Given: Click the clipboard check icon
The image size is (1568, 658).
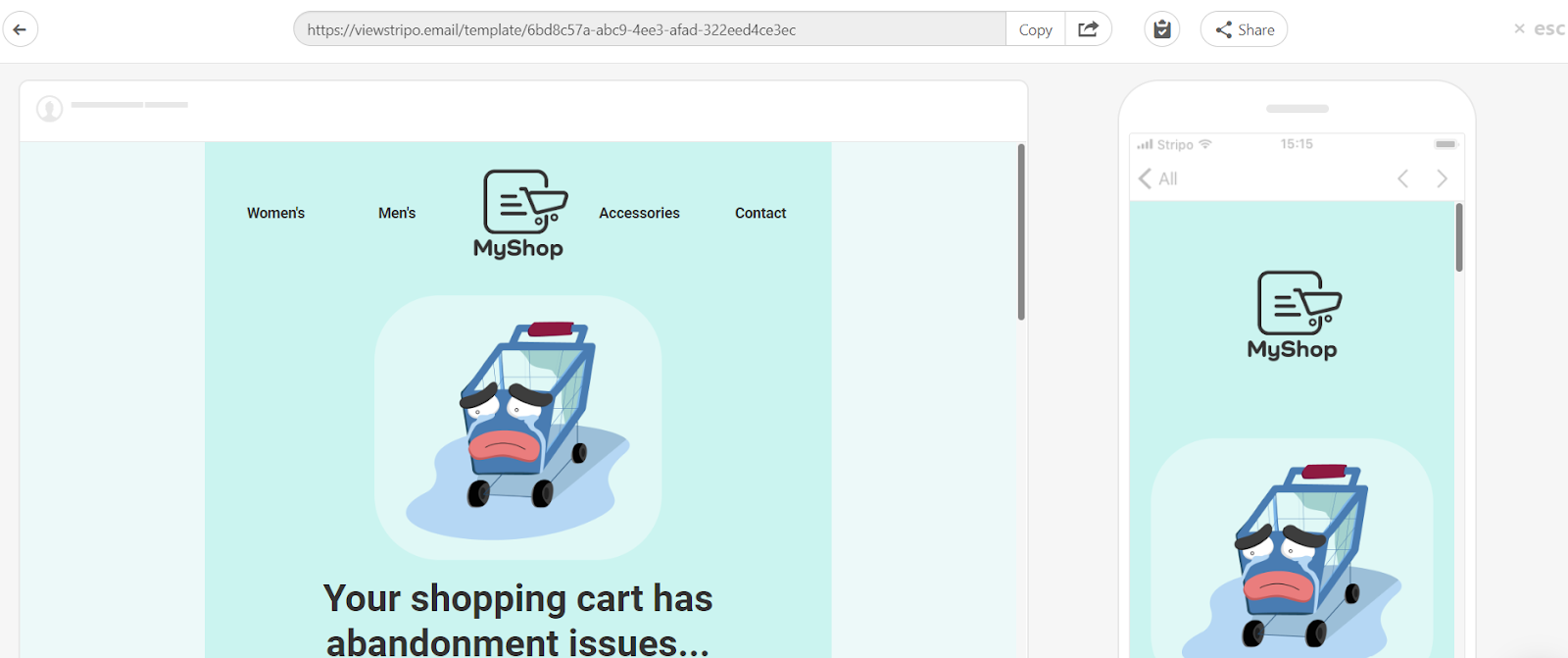Looking at the screenshot, I should (1162, 29).
